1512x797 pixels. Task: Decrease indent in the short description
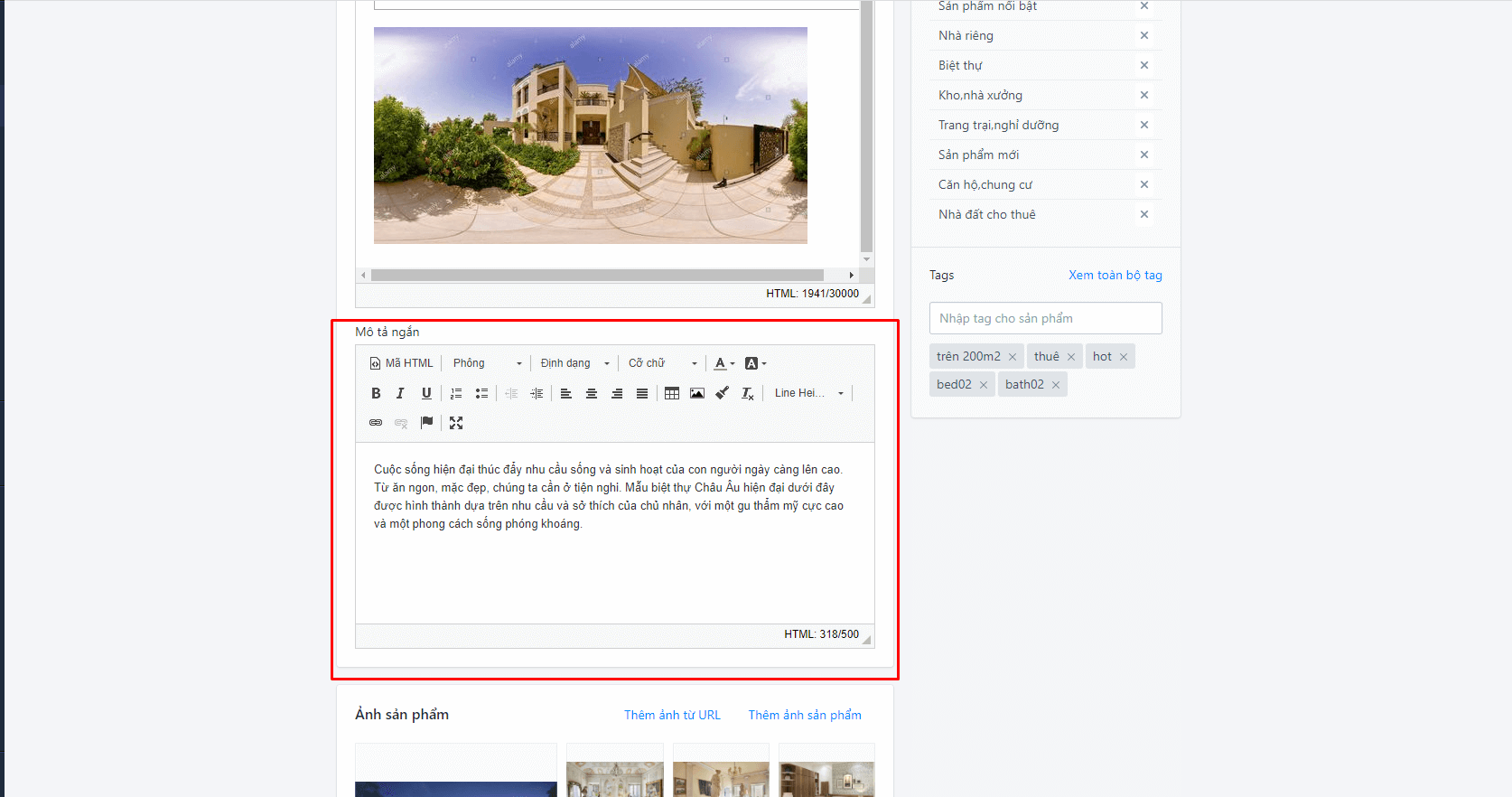[x=511, y=393]
